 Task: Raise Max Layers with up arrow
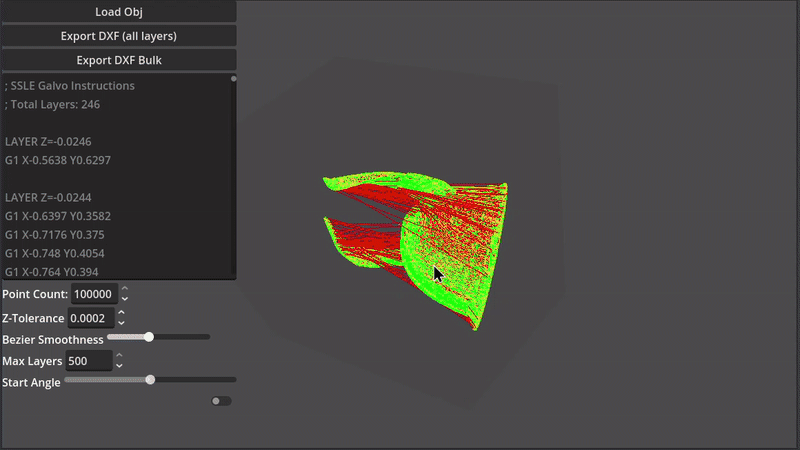point(119,355)
